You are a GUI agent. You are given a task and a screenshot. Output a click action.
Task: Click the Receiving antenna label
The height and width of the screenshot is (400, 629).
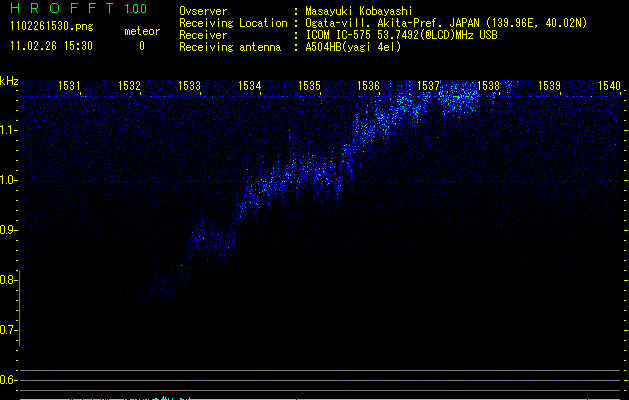point(230,47)
